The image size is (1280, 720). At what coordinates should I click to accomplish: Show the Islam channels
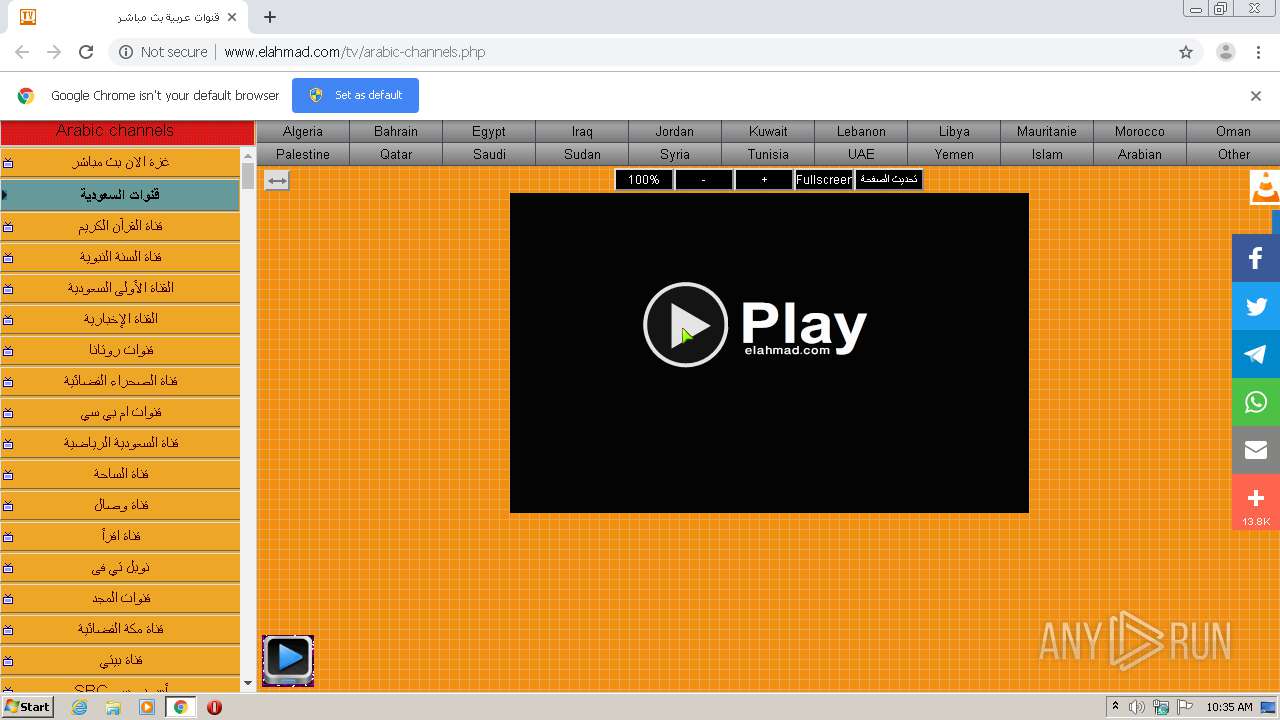pyautogui.click(x=1047, y=154)
